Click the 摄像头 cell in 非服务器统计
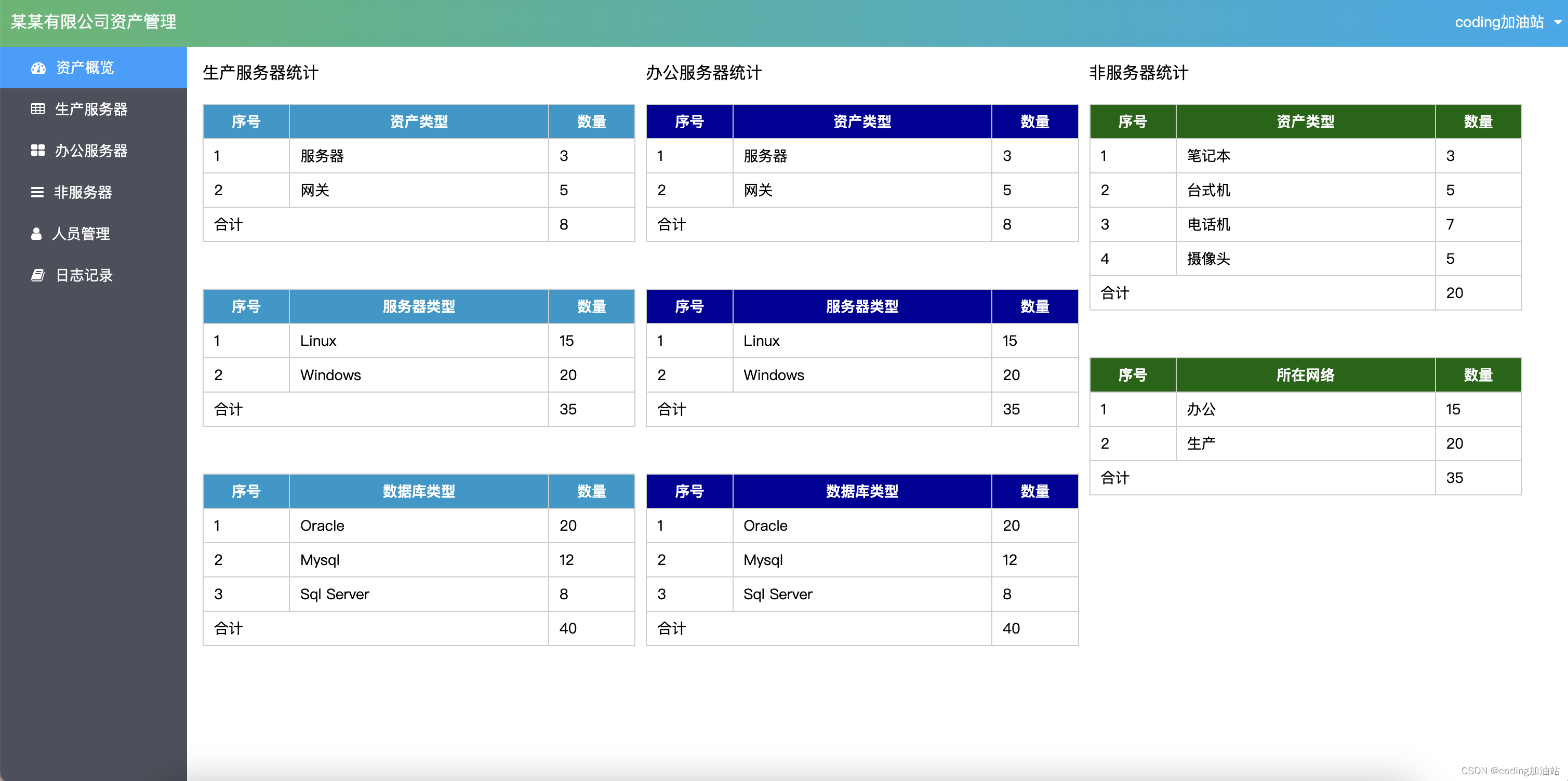 coord(1208,259)
